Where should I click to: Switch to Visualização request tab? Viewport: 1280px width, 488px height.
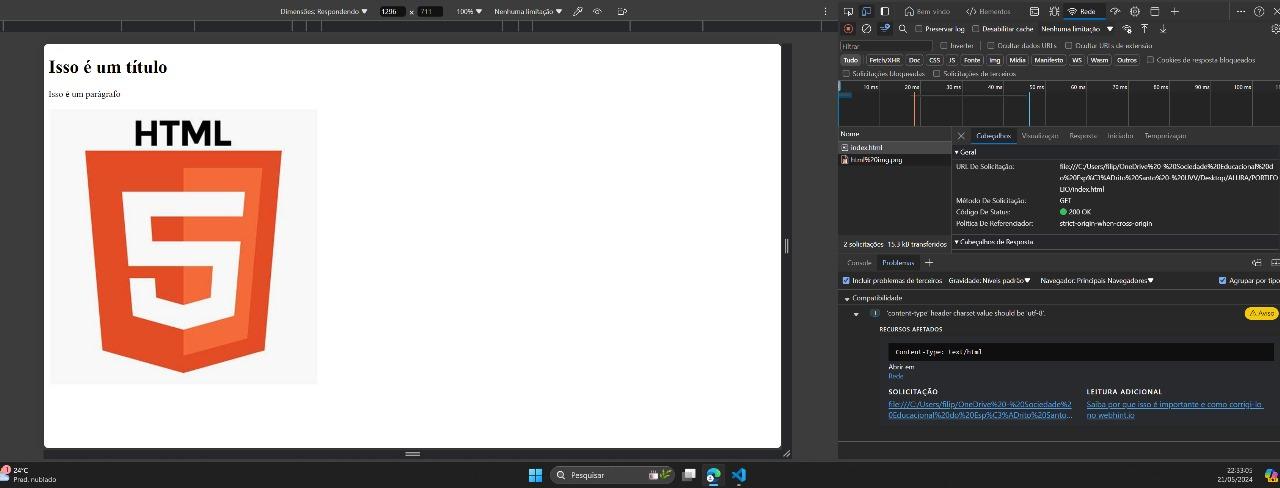click(1040, 135)
